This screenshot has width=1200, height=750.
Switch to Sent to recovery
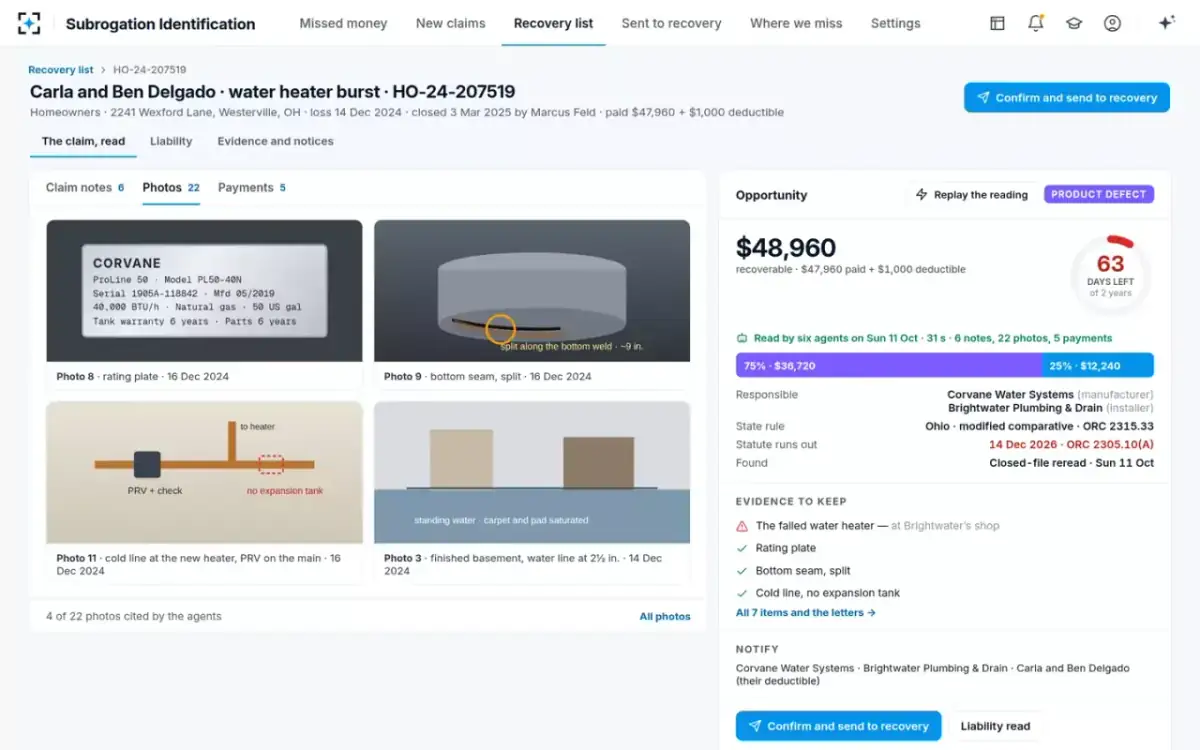click(671, 23)
